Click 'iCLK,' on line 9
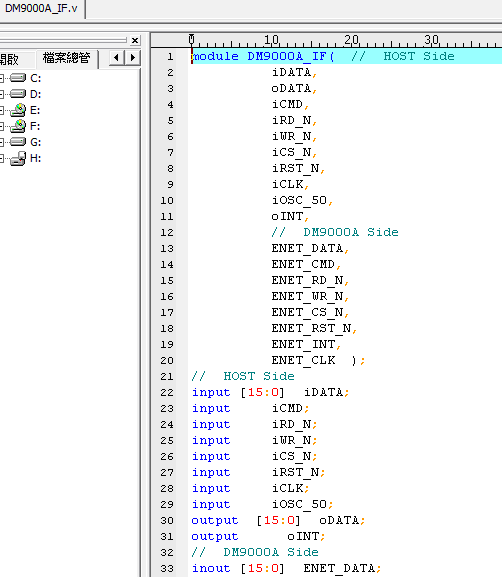The height and width of the screenshot is (577, 502). pyautogui.click(x=290, y=184)
